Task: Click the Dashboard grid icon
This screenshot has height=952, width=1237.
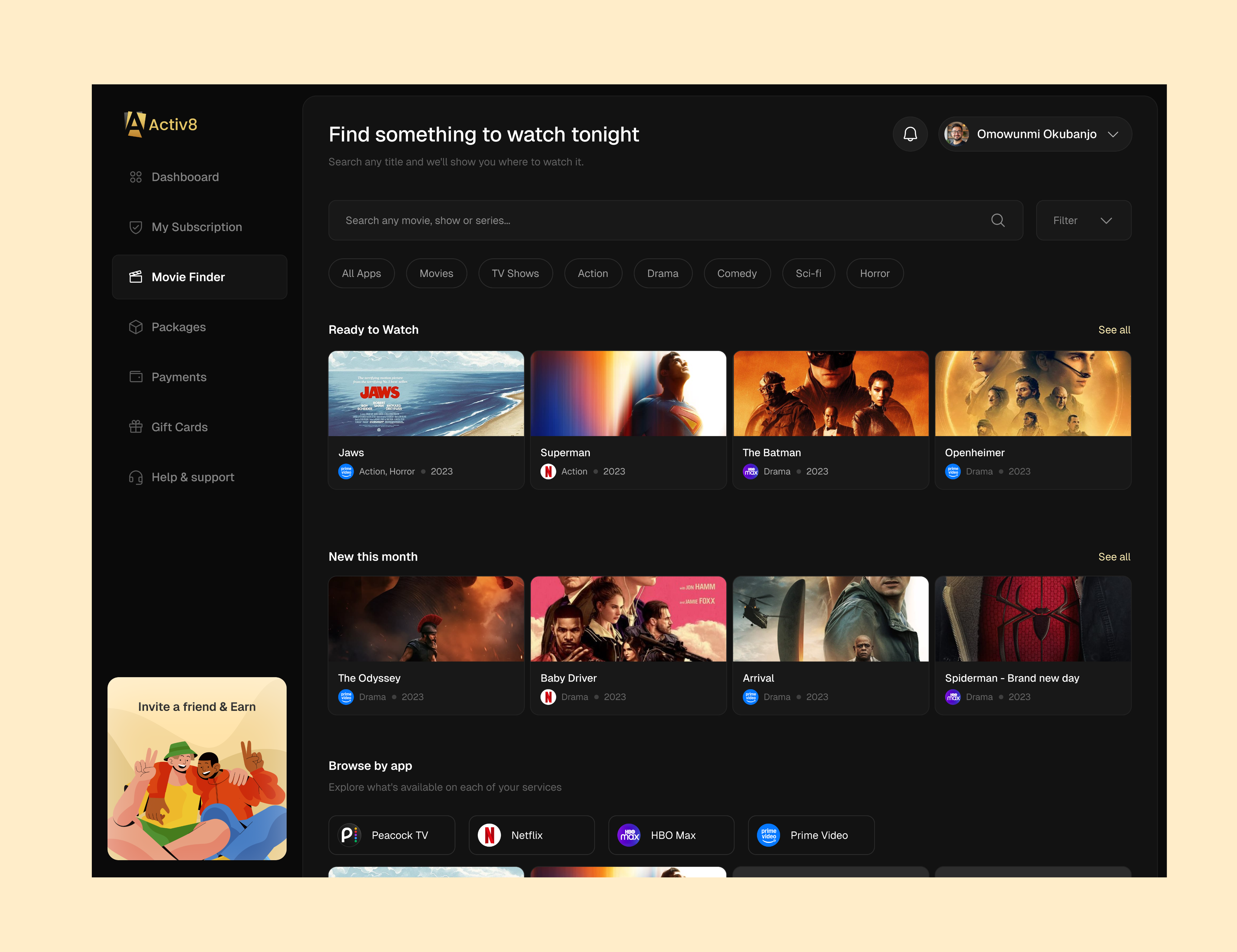Action: tap(136, 177)
